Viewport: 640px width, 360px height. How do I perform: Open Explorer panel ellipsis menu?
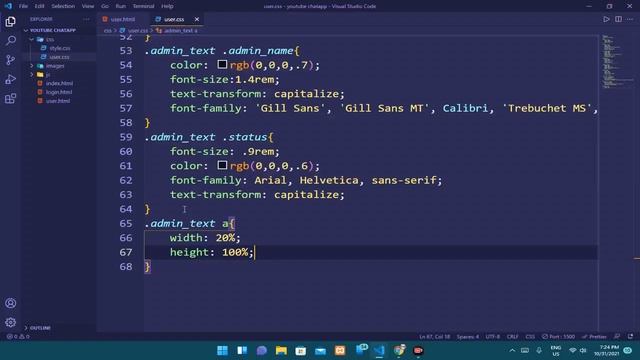[x=86, y=19]
